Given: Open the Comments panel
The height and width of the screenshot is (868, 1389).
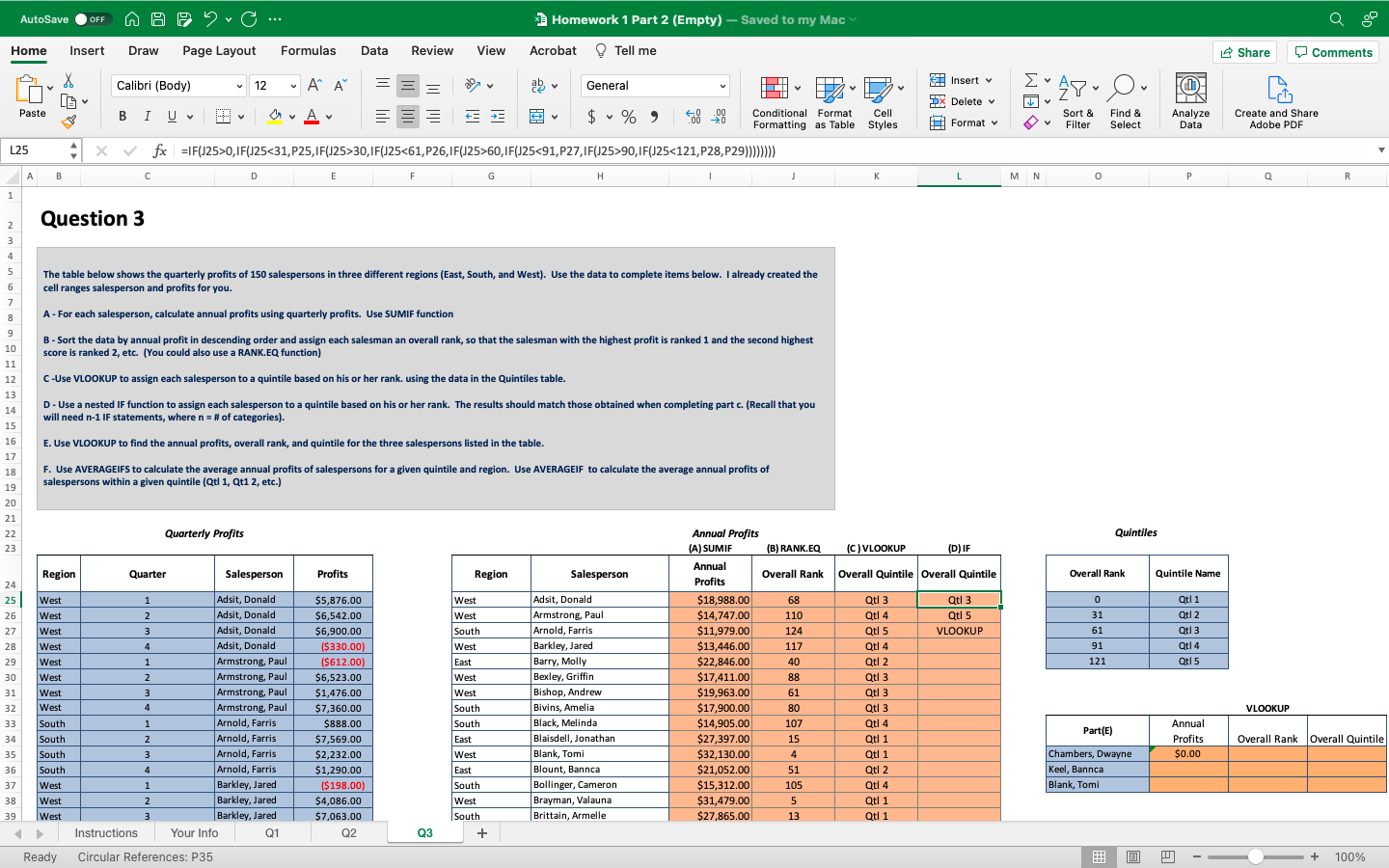Looking at the screenshot, I should point(1333,52).
